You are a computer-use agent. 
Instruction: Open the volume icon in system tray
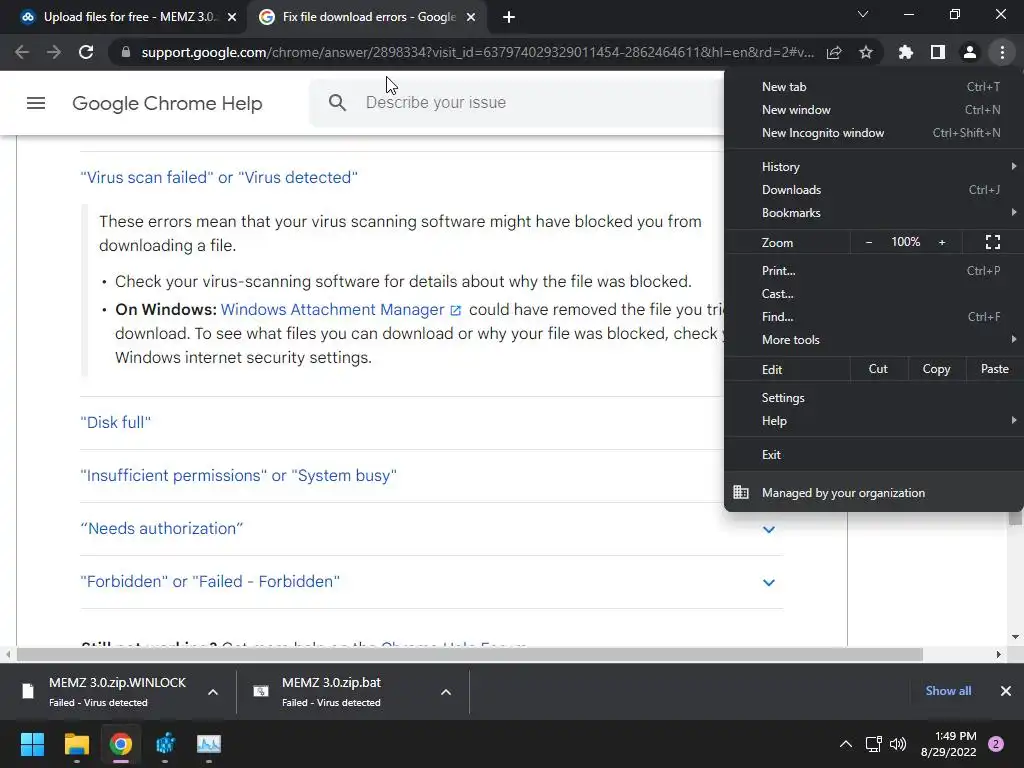898,744
